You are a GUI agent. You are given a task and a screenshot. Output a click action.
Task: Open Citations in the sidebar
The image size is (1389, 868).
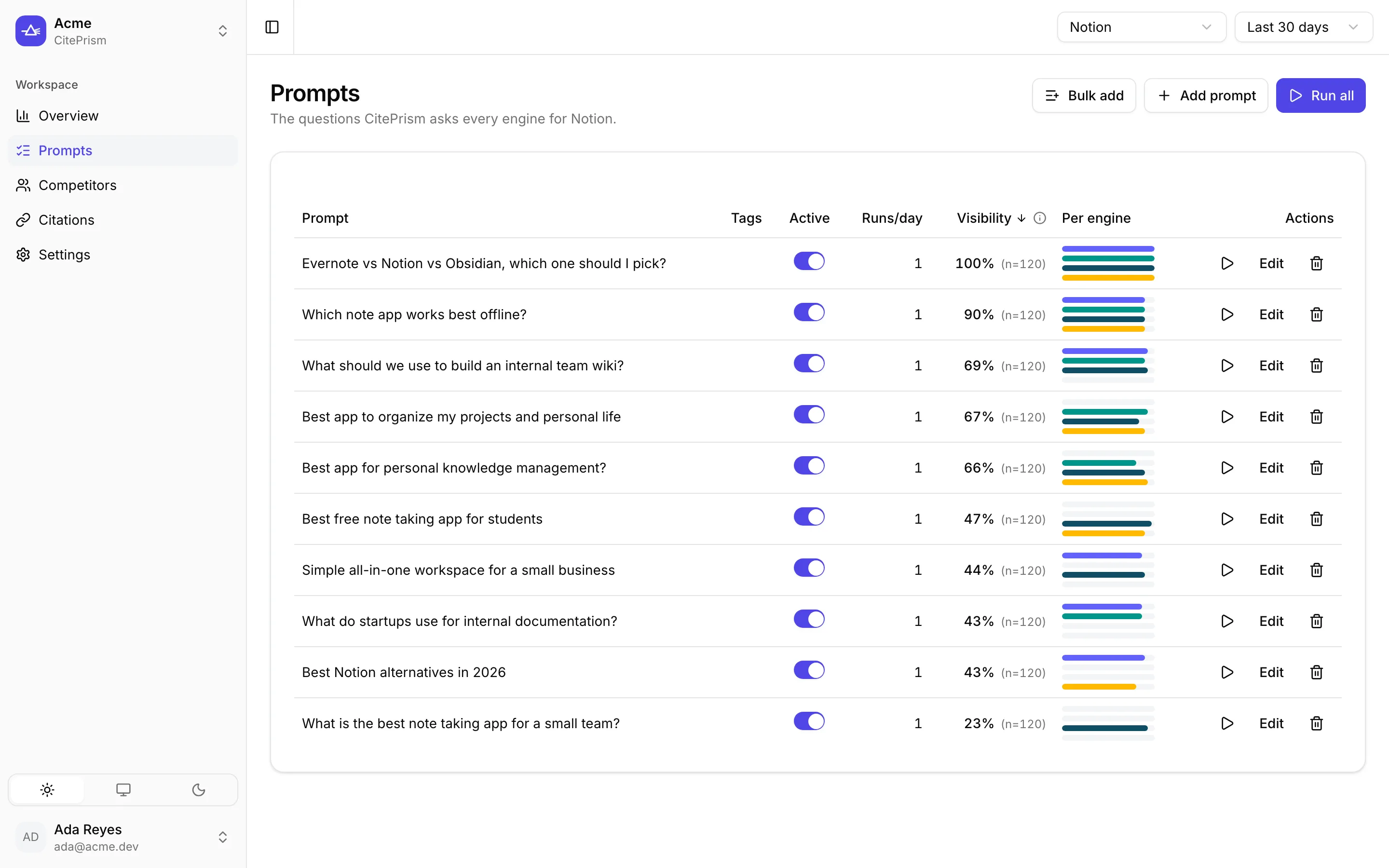point(123,220)
